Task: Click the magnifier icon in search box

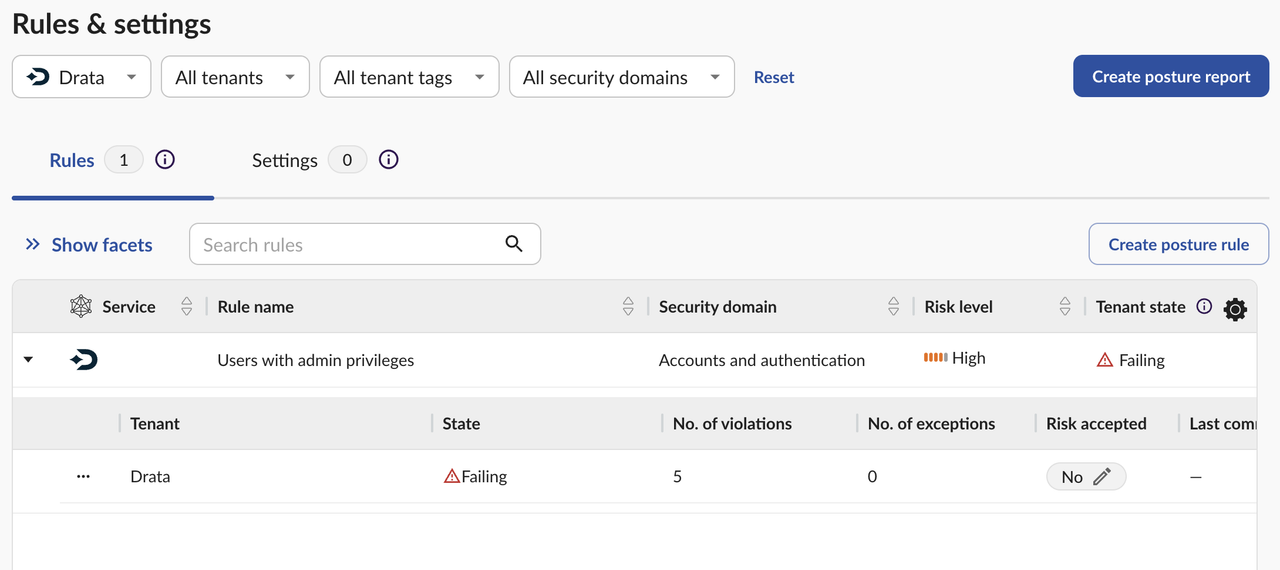Action: pyautogui.click(x=514, y=244)
